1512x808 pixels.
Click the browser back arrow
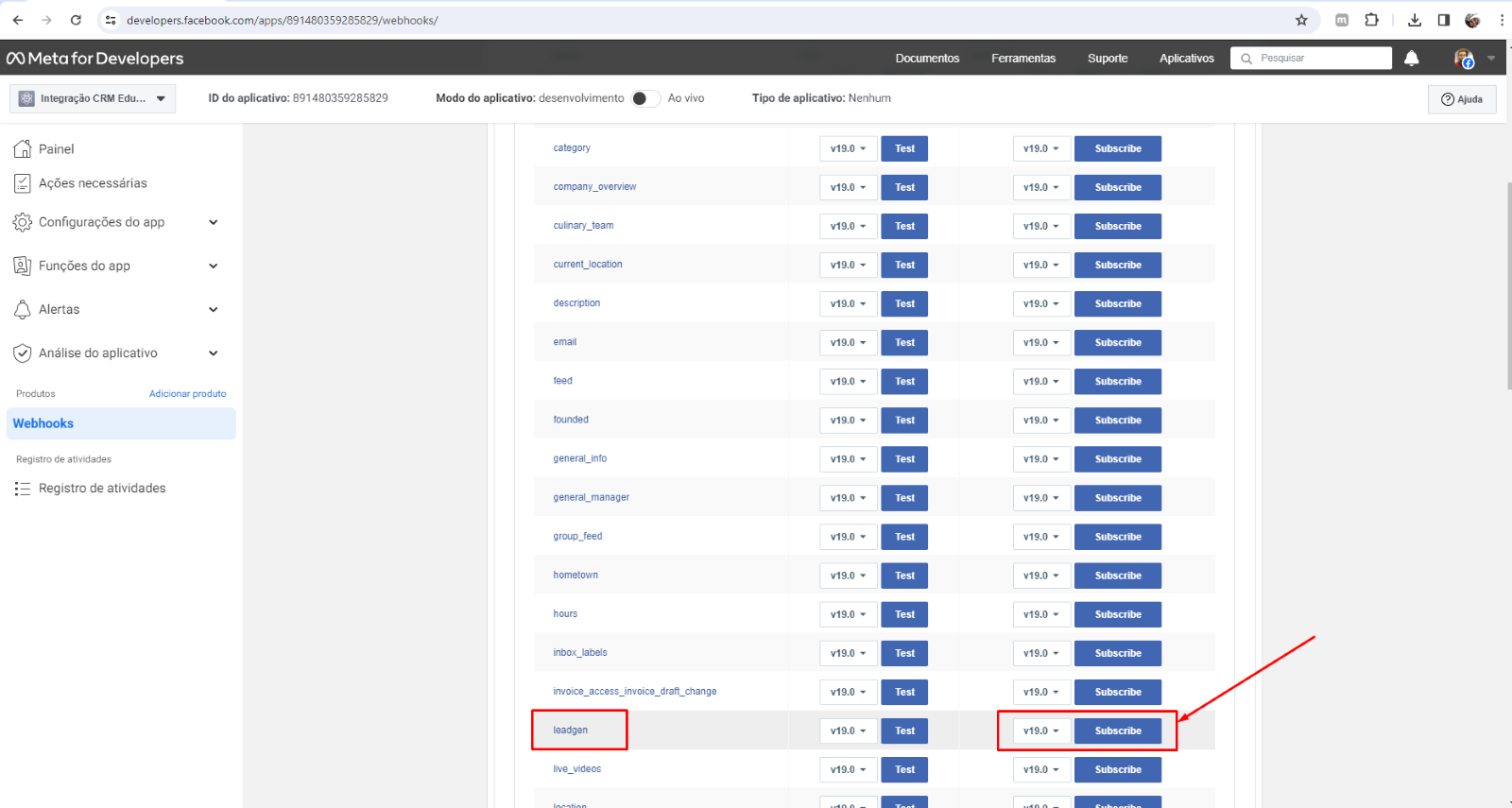(x=18, y=20)
